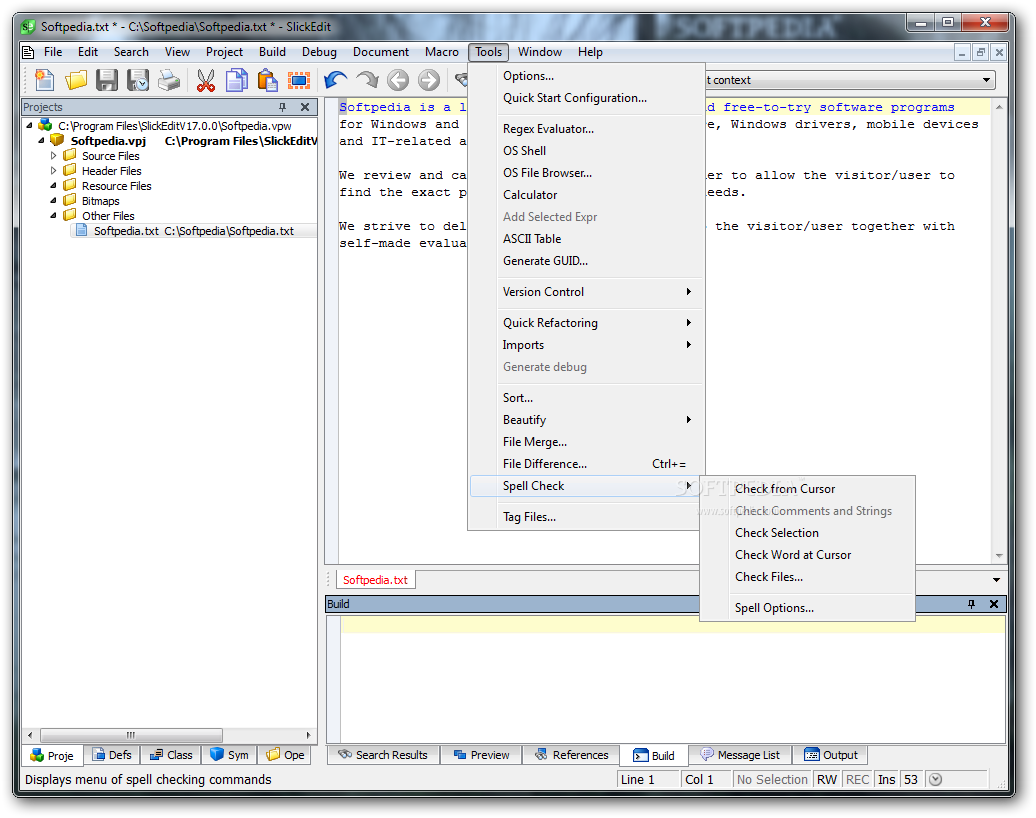
Task: Choose Quick Start Configuration...
Action: pos(587,98)
